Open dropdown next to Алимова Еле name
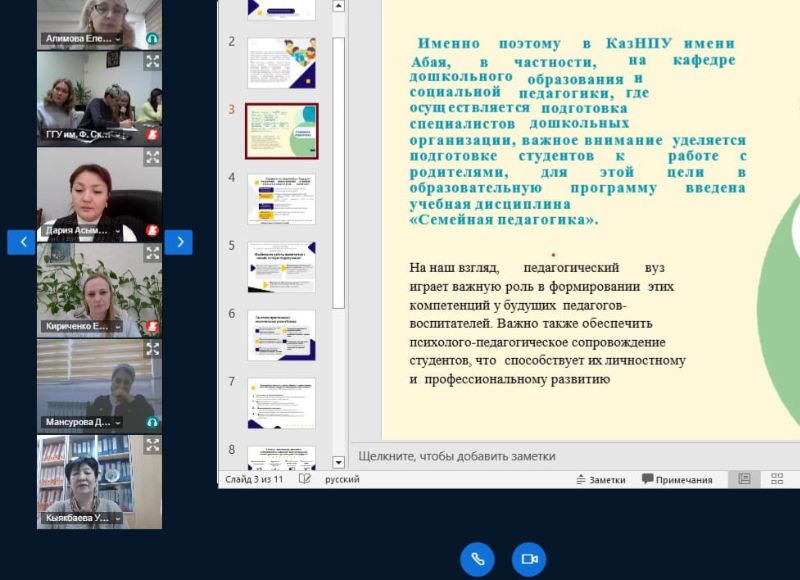 [x=118, y=39]
